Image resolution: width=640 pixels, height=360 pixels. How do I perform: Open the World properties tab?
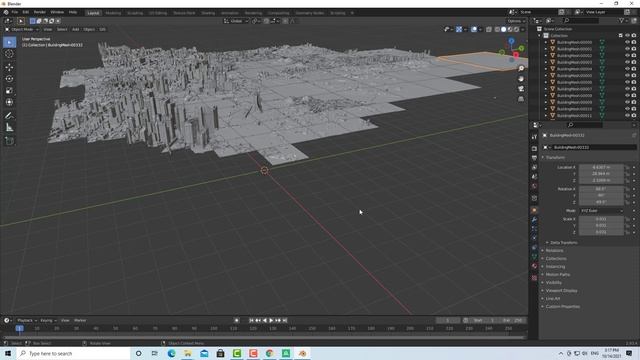pyautogui.click(x=534, y=186)
